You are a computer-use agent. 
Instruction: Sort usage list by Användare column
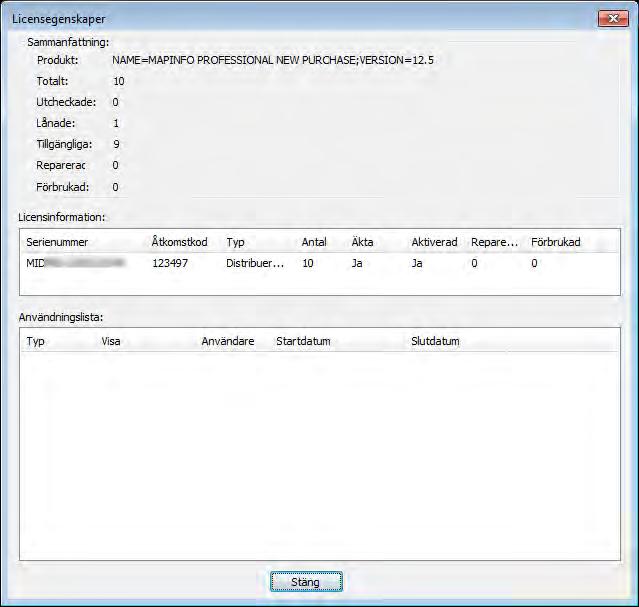[228, 341]
